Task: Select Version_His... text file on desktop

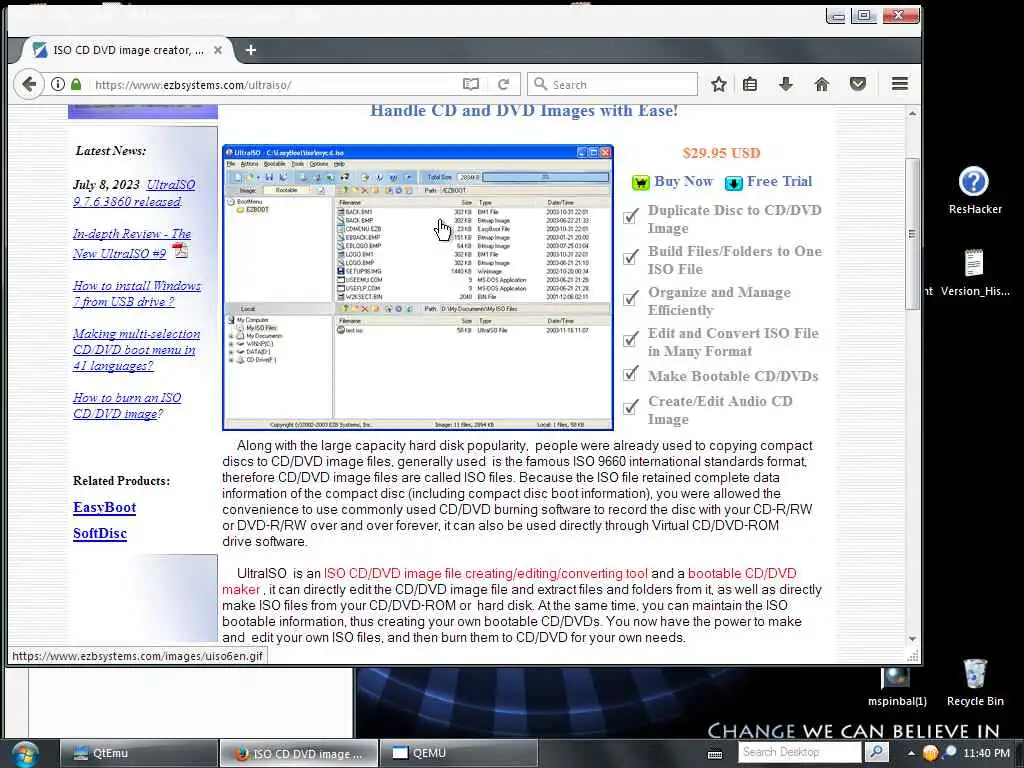Action: click(974, 272)
